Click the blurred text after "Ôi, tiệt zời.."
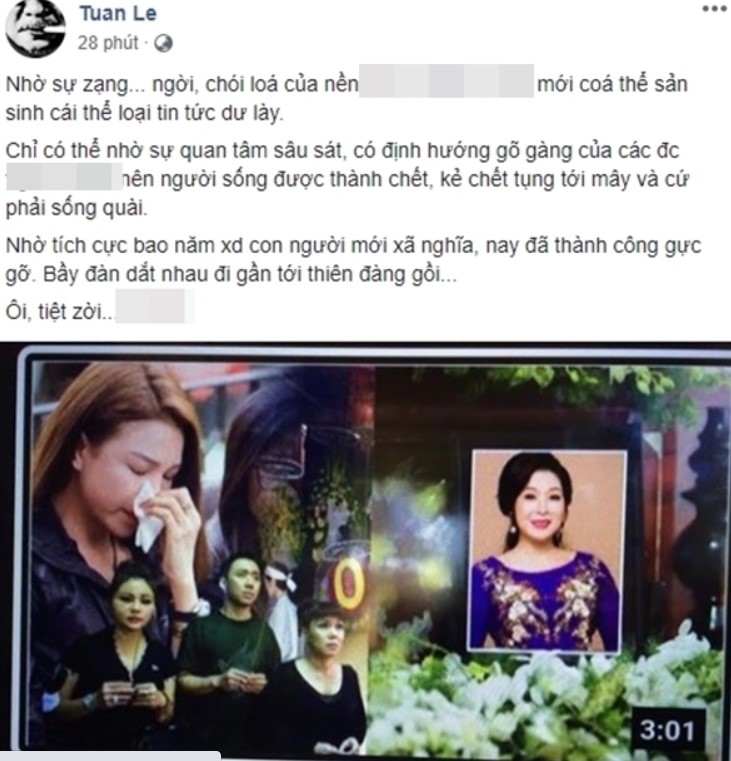Image resolution: width=731 pixels, height=761 pixels. [x=154, y=306]
